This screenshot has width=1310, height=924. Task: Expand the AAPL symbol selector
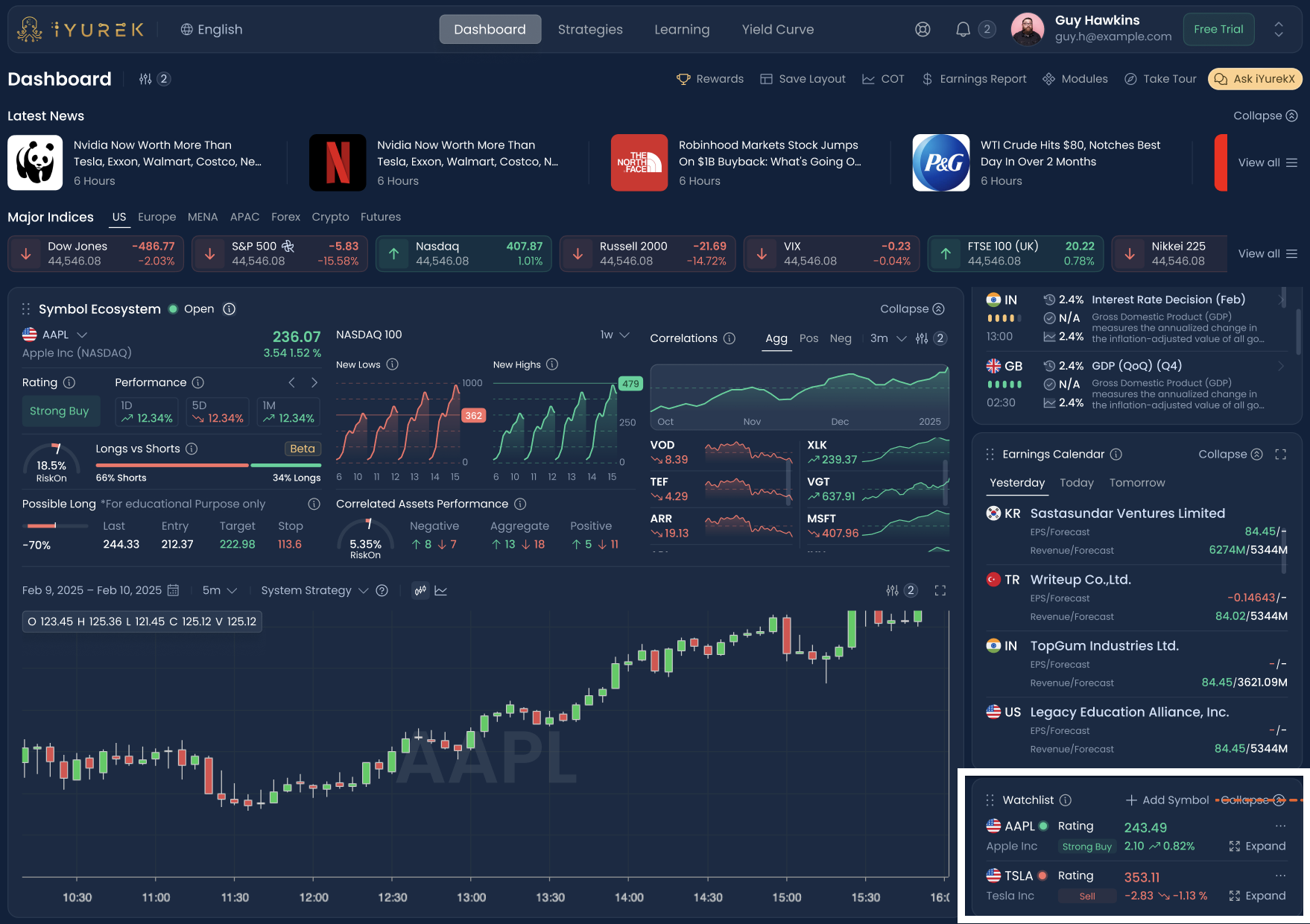(x=82, y=335)
